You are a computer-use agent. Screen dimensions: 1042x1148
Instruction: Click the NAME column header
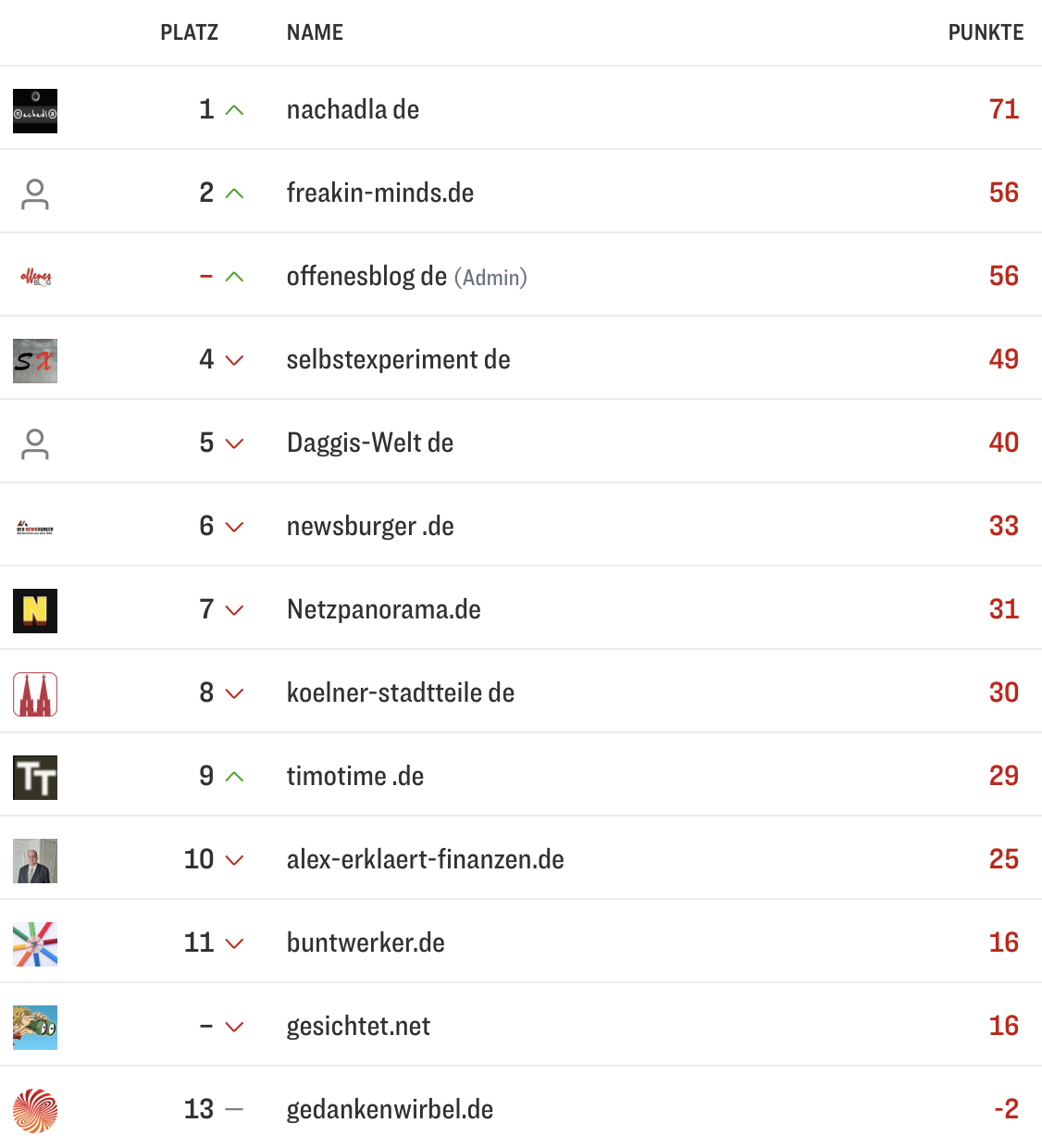pos(315,33)
